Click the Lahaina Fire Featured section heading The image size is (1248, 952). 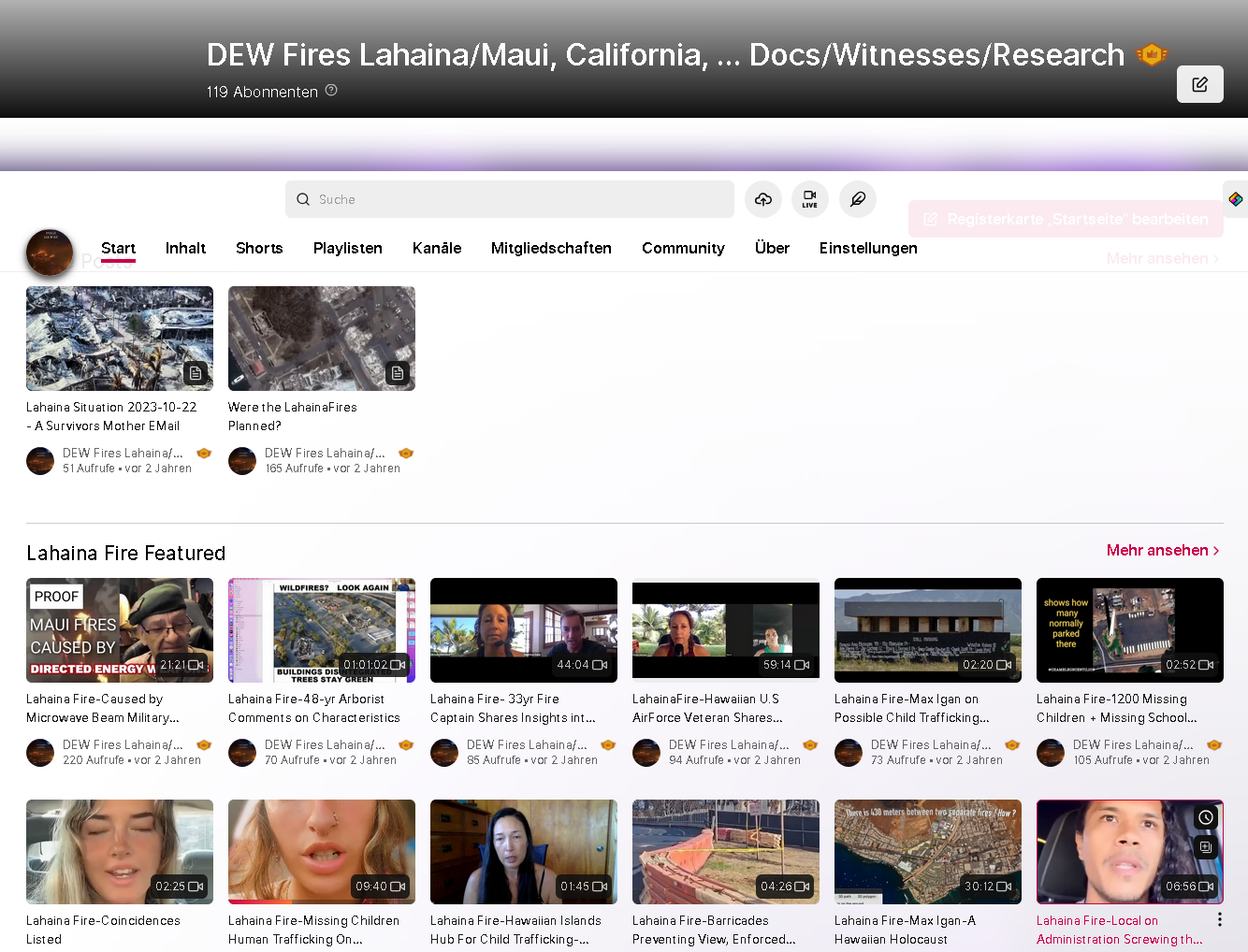click(x=126, y=553)
